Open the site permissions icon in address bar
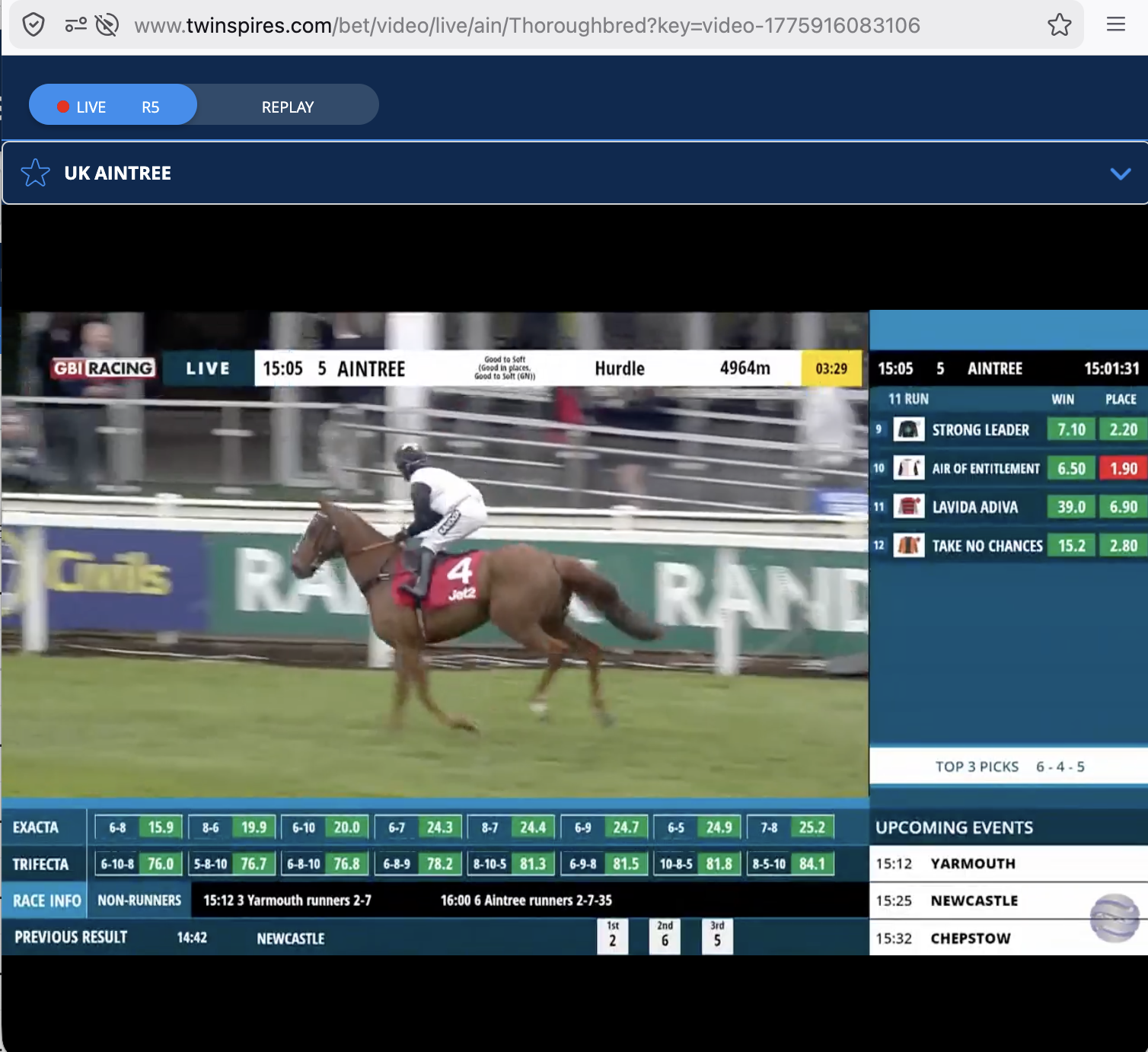1148x1052 pixels. point(75,25)
